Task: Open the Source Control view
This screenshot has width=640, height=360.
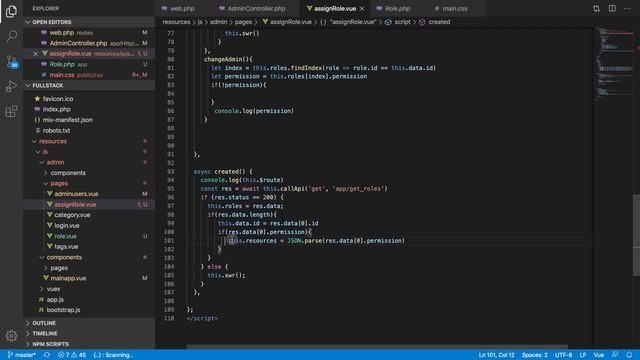Action: 11,61
